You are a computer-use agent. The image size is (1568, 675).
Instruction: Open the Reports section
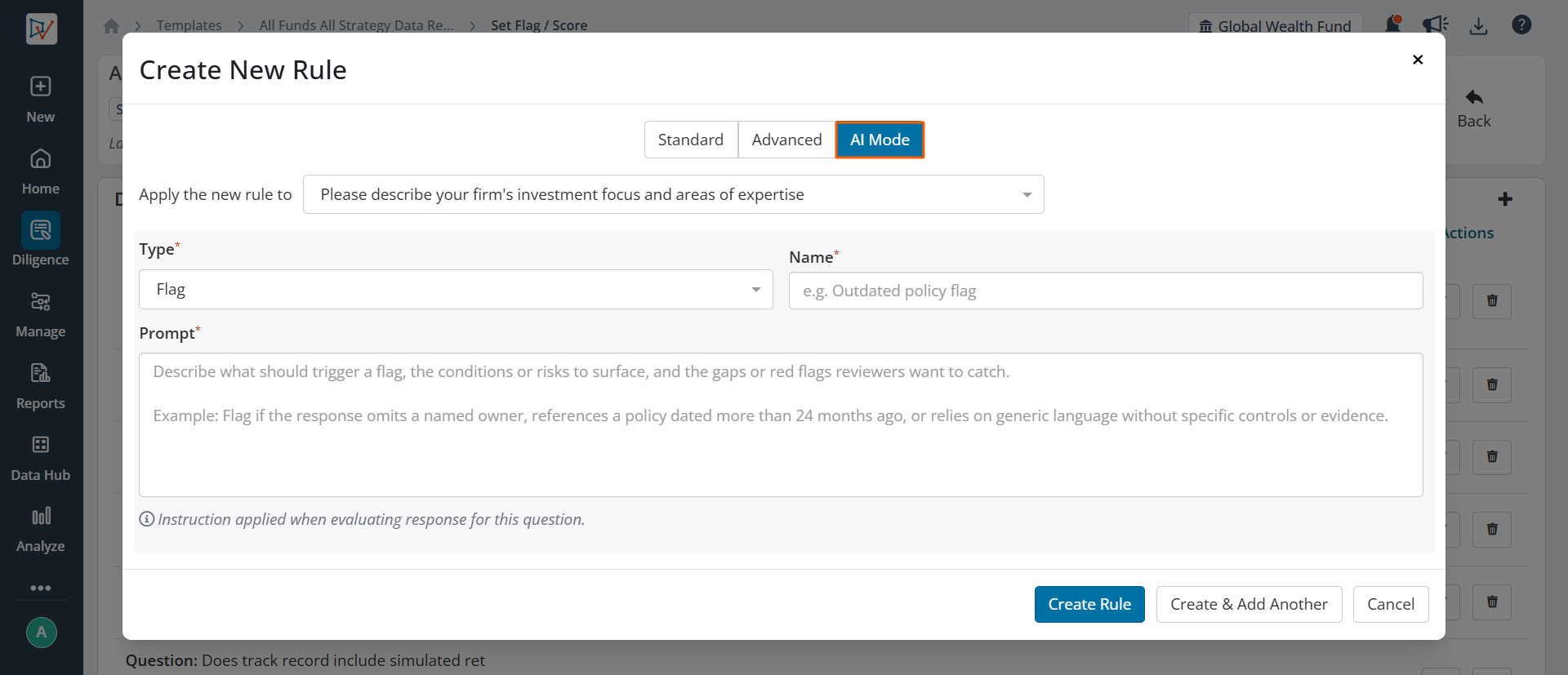(41, 387)
